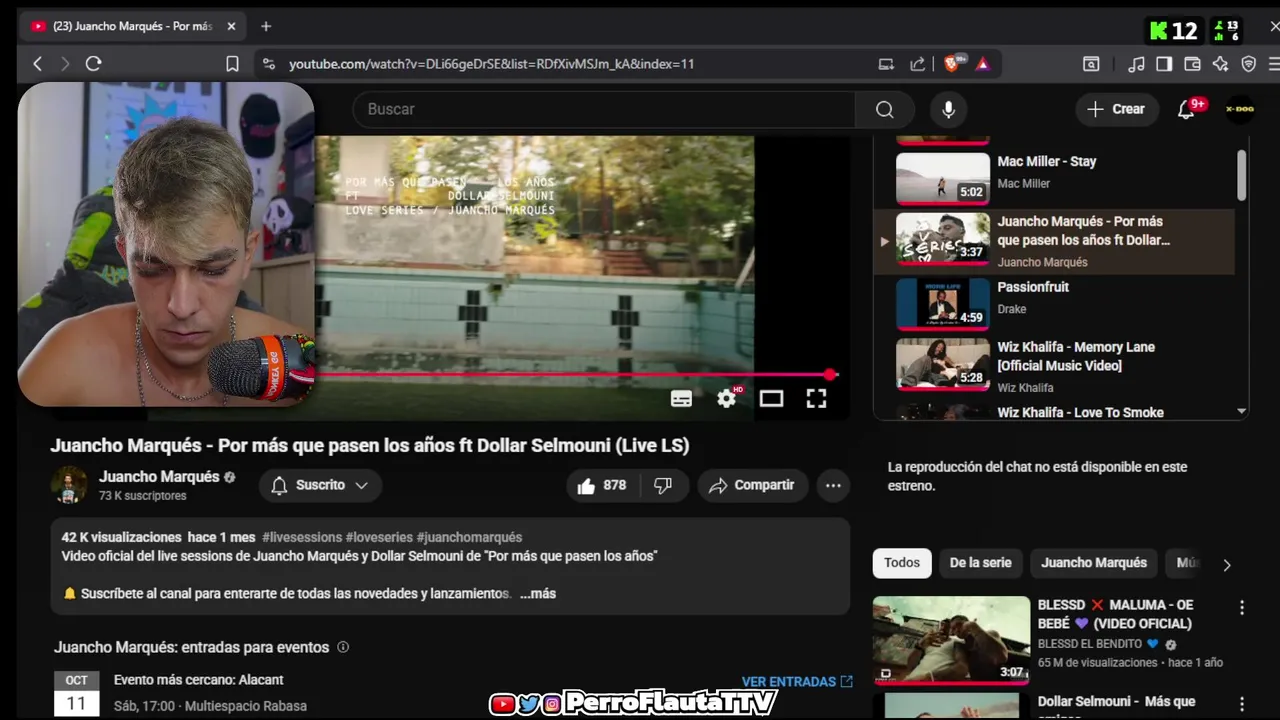The width and height of the screenshot is (1280, 720).
Task: Open the Brave Wallet icon
Action: coord(1192,64)
